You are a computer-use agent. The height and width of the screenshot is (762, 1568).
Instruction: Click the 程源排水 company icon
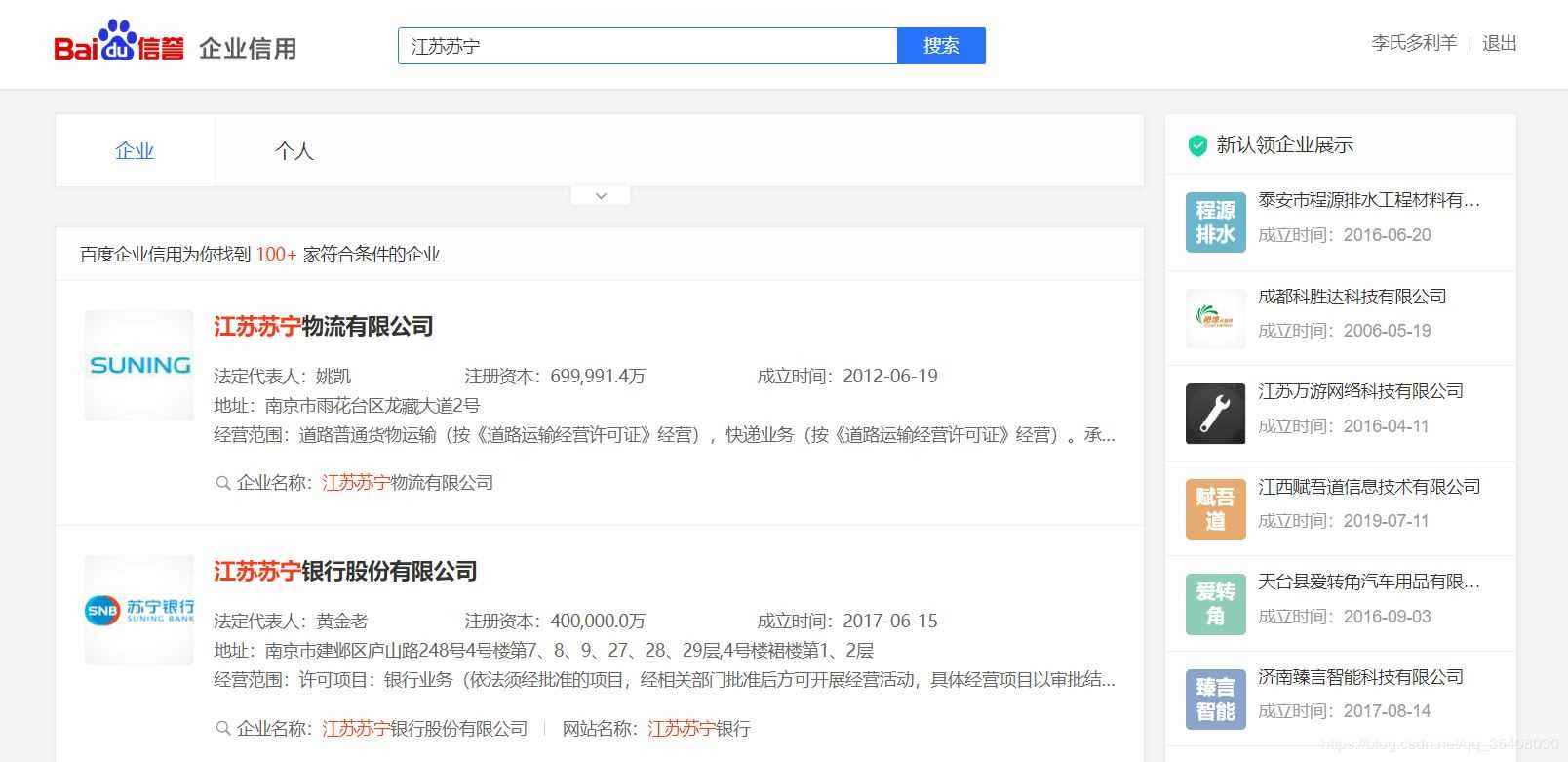(x=1215, y=222)
